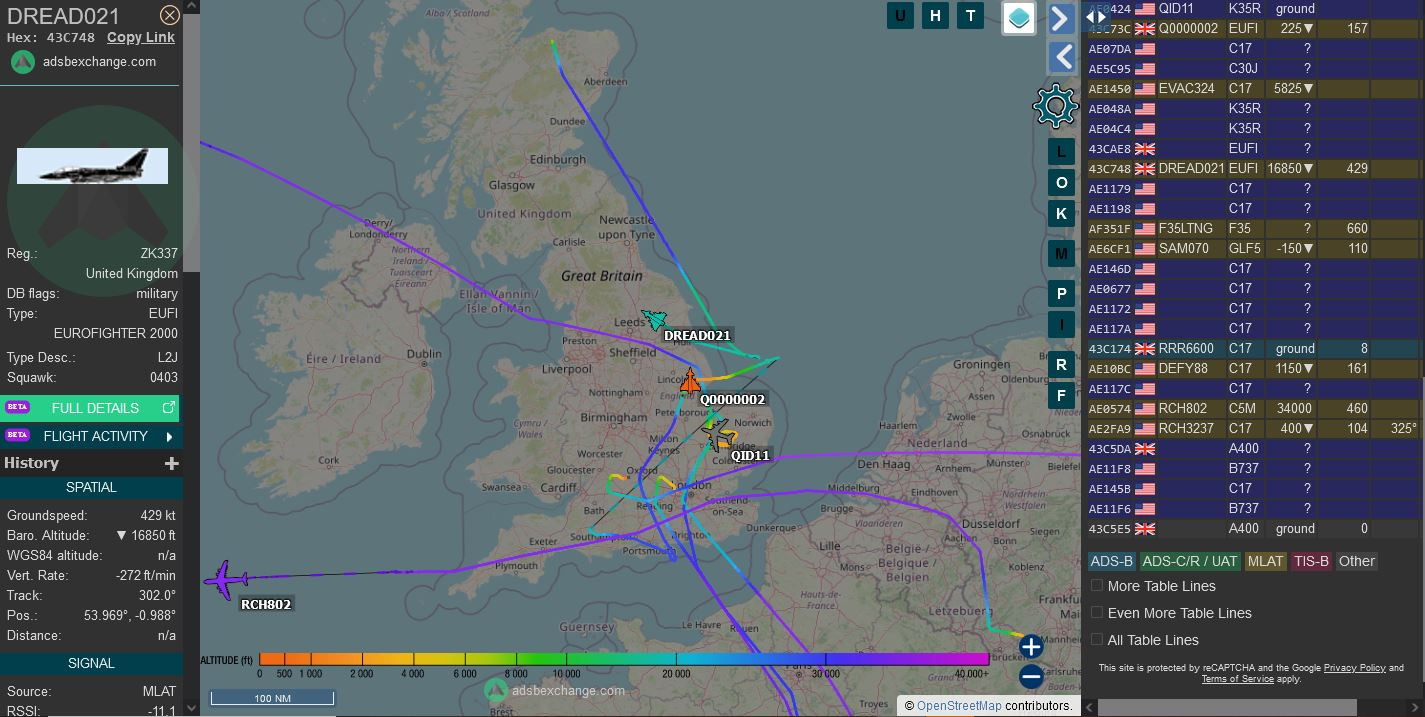This screenshot has height=717, width=1425.
Task: Enable More Table Lines checkbox
Action: click(1097, 586)
